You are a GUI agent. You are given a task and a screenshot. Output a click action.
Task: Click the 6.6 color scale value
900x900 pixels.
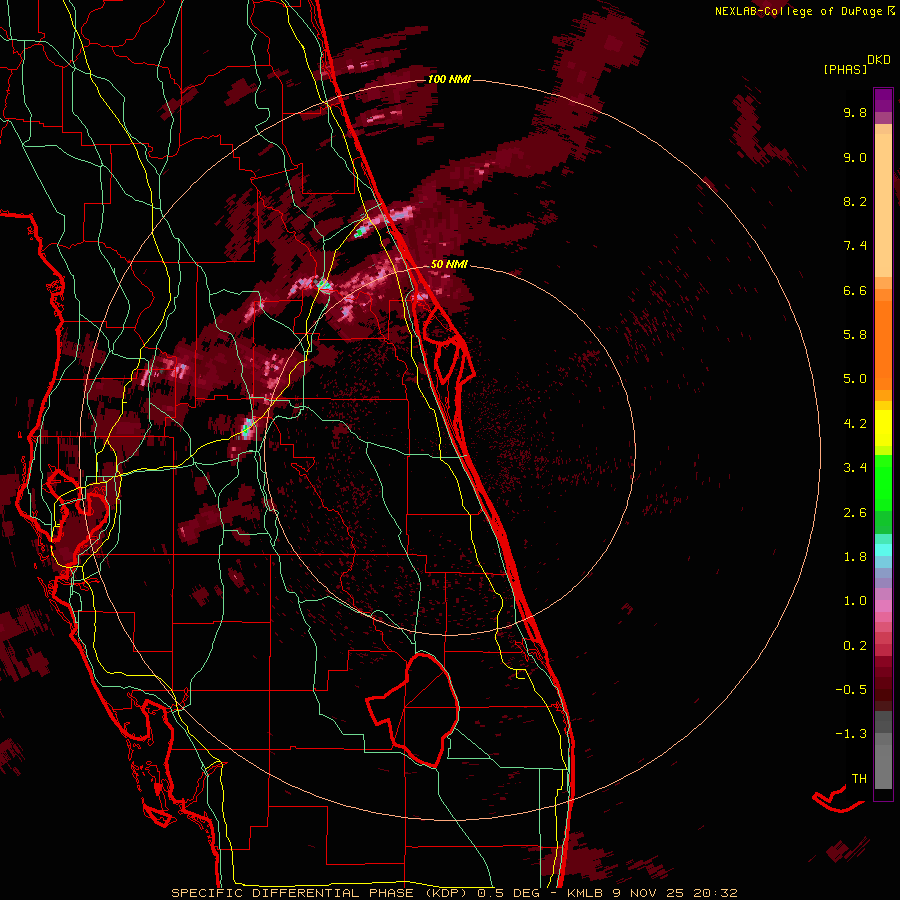click(x=855, y=290)
